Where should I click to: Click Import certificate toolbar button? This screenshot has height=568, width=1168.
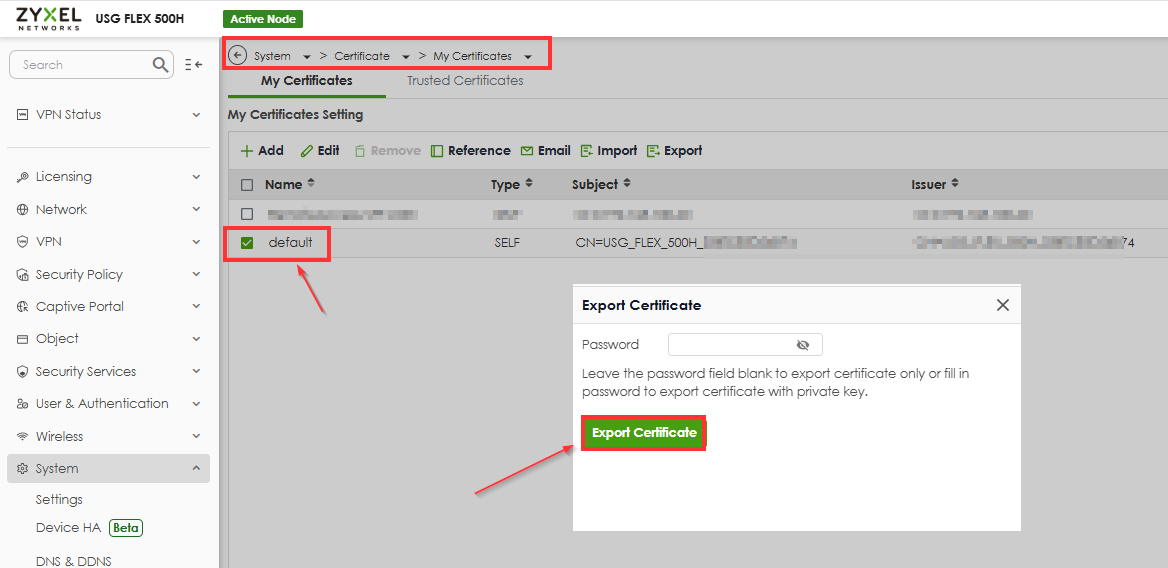(608, 151)
